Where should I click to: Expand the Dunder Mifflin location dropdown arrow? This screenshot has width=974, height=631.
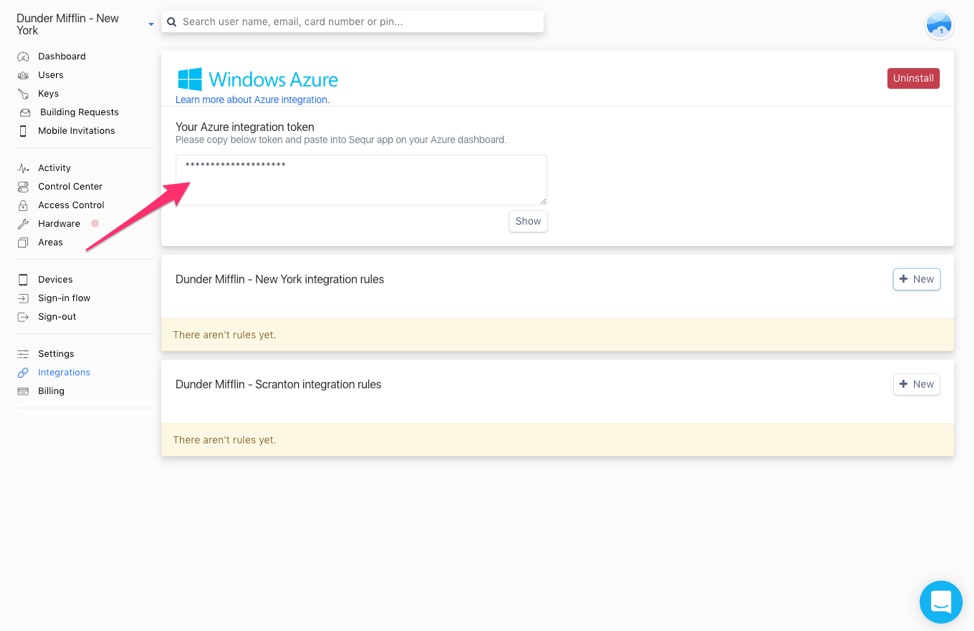151,25
